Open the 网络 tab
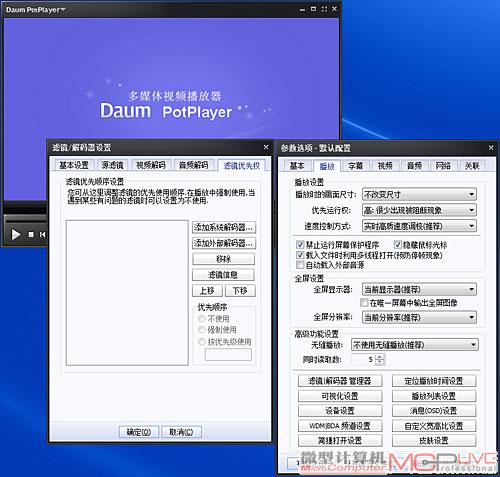Image resolution: width=500 pixels, height=477 pixels. [443, 166]
